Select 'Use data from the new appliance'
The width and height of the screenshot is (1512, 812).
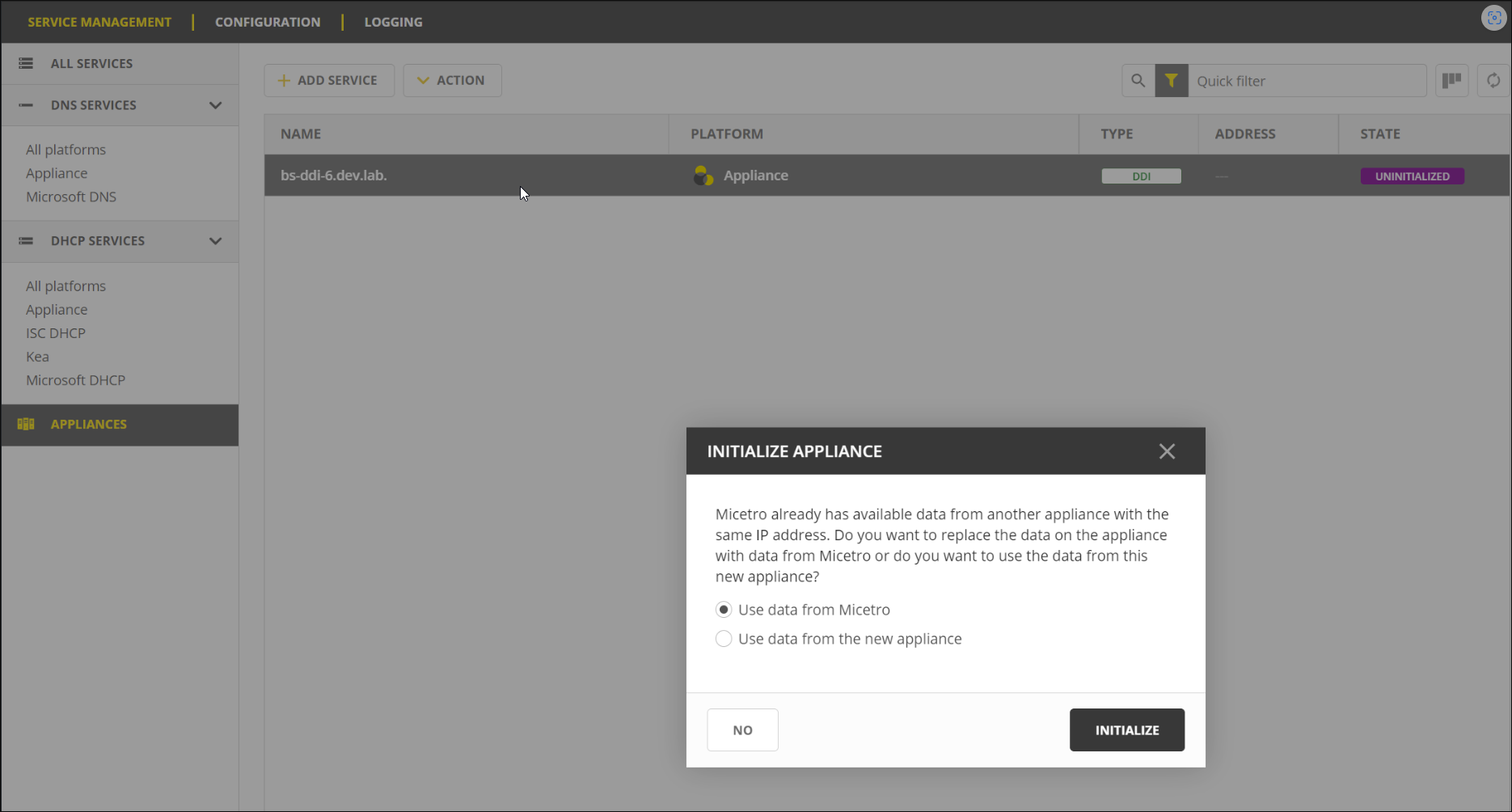pyautogui.click(x=724, y=639)
